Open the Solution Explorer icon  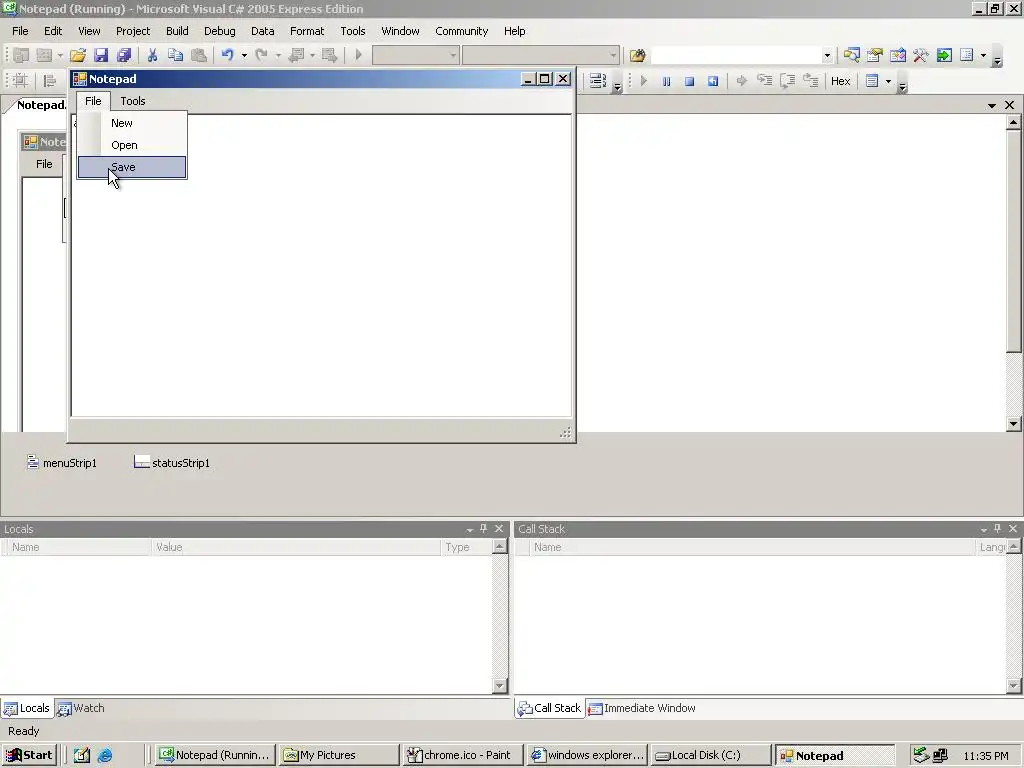tap(852, 56)
